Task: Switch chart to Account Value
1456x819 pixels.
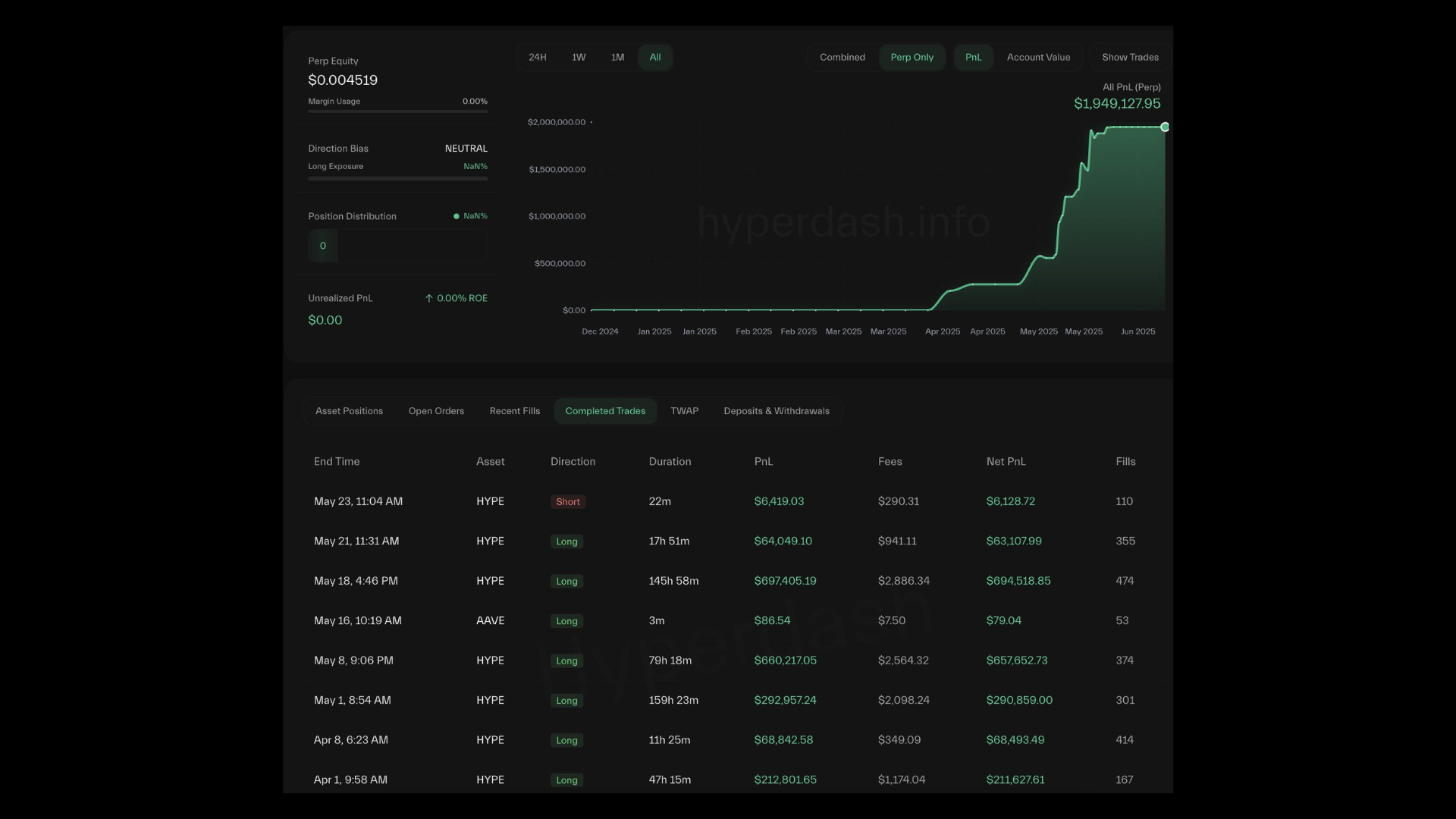Action: tap(1038, 58)
